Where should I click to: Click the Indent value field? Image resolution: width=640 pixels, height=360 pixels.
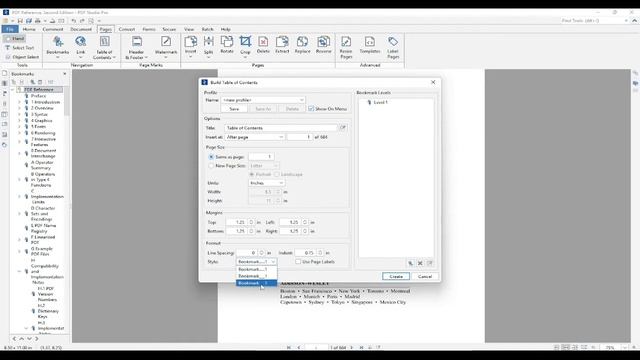tap(305, 253)
